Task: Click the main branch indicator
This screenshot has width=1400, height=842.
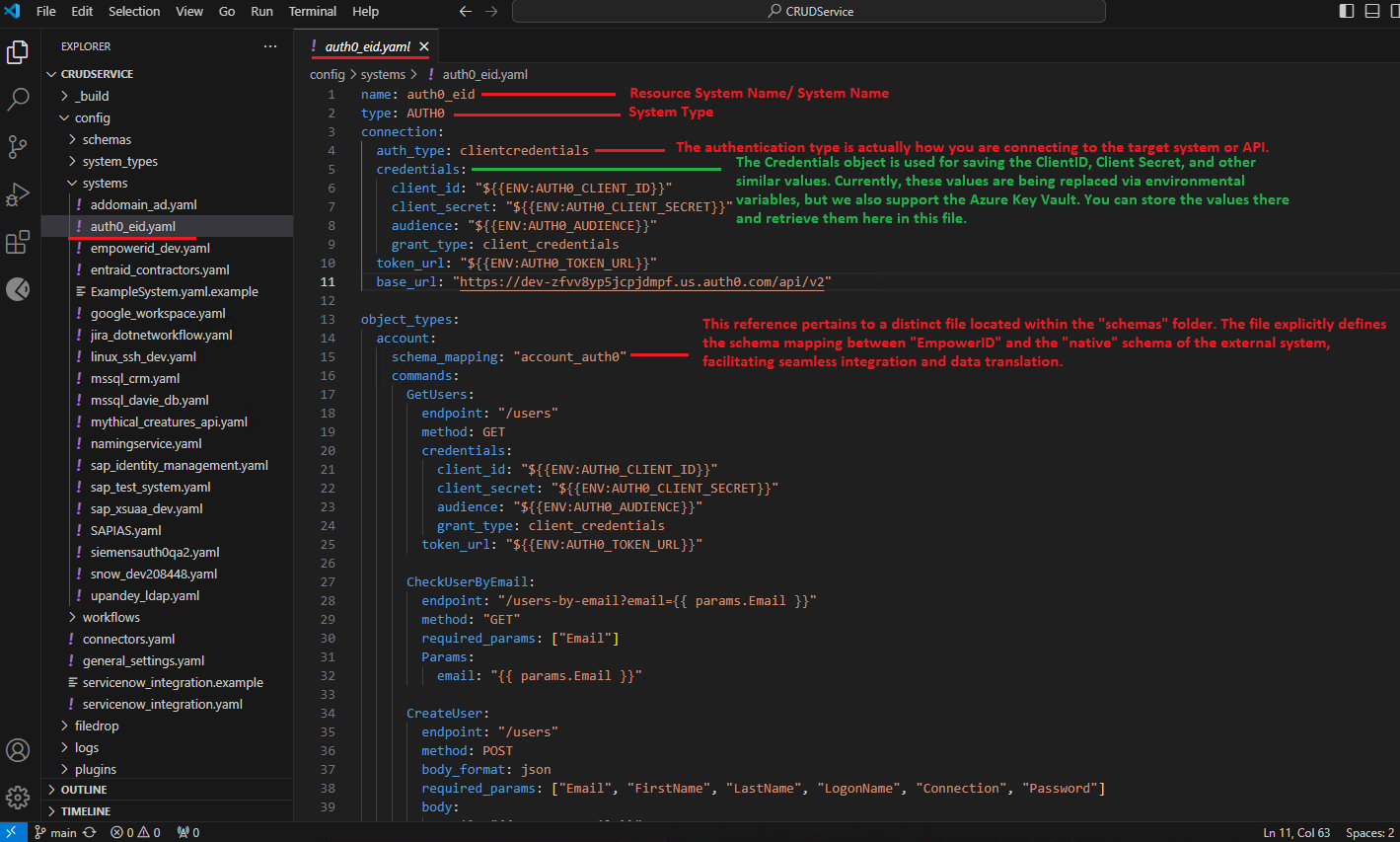Action: point(55,832)
